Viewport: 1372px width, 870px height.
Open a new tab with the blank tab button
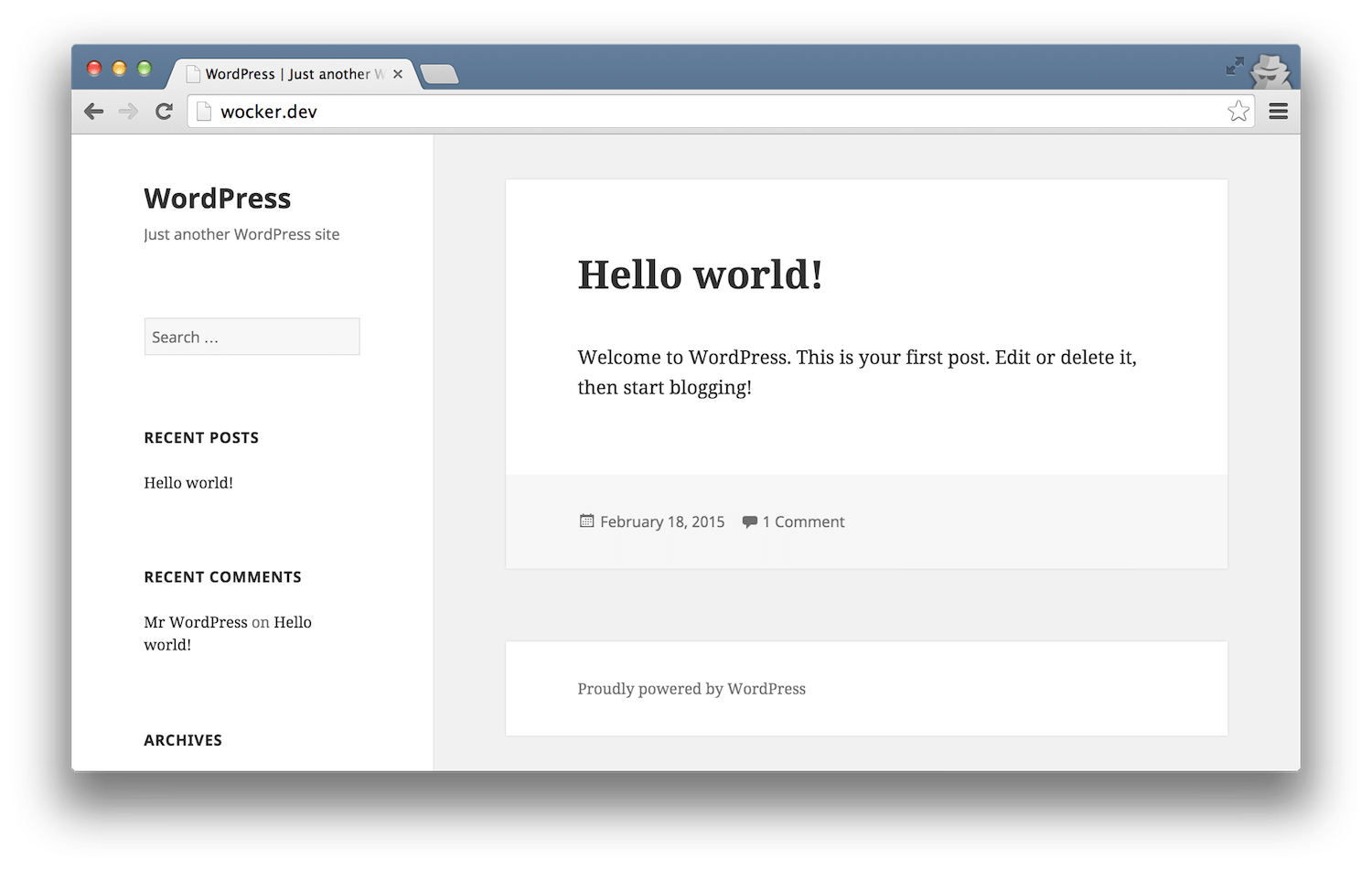[440, 74]
